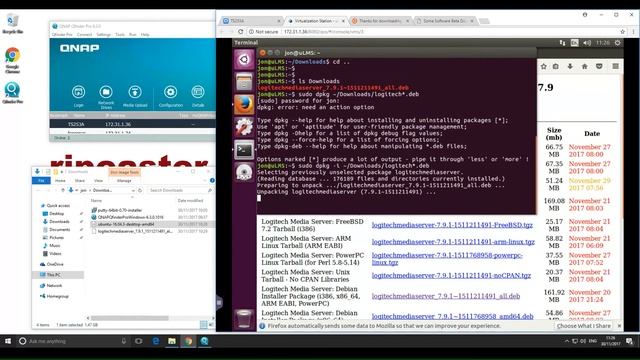Select OneDrive in Explorer sidebar
Screen dimensions: 640x360
pos(55,264)
